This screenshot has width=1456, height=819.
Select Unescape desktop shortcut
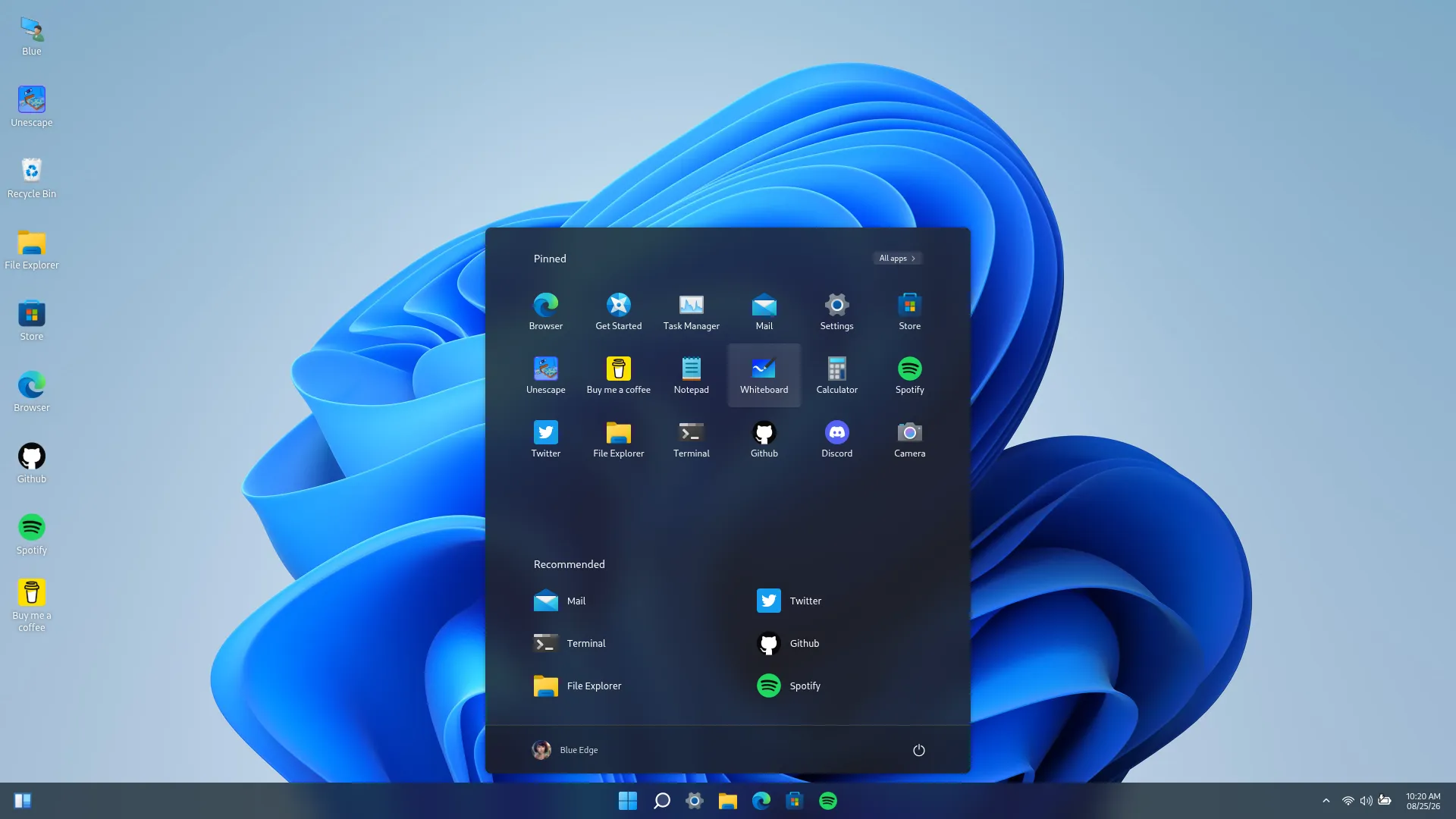pos(32,107)
